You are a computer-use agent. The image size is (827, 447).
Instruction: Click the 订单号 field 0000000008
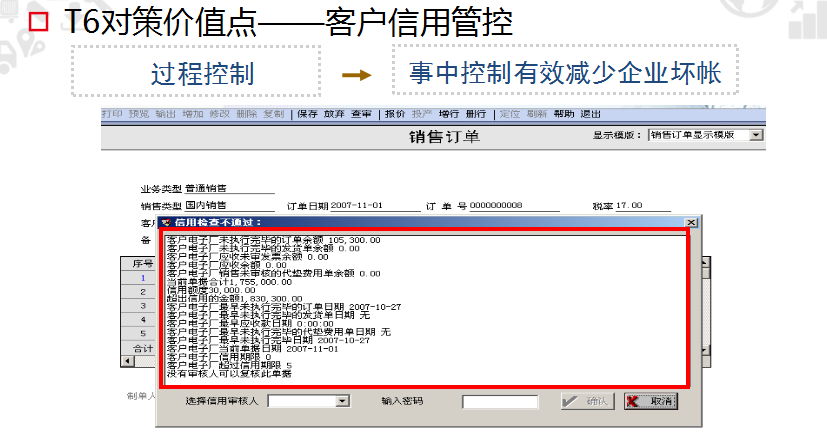(514, 206)
